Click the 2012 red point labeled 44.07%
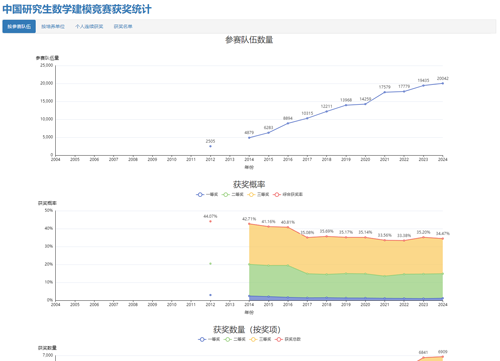This screenshot has width=500, height=361. (x=210, y=221)
